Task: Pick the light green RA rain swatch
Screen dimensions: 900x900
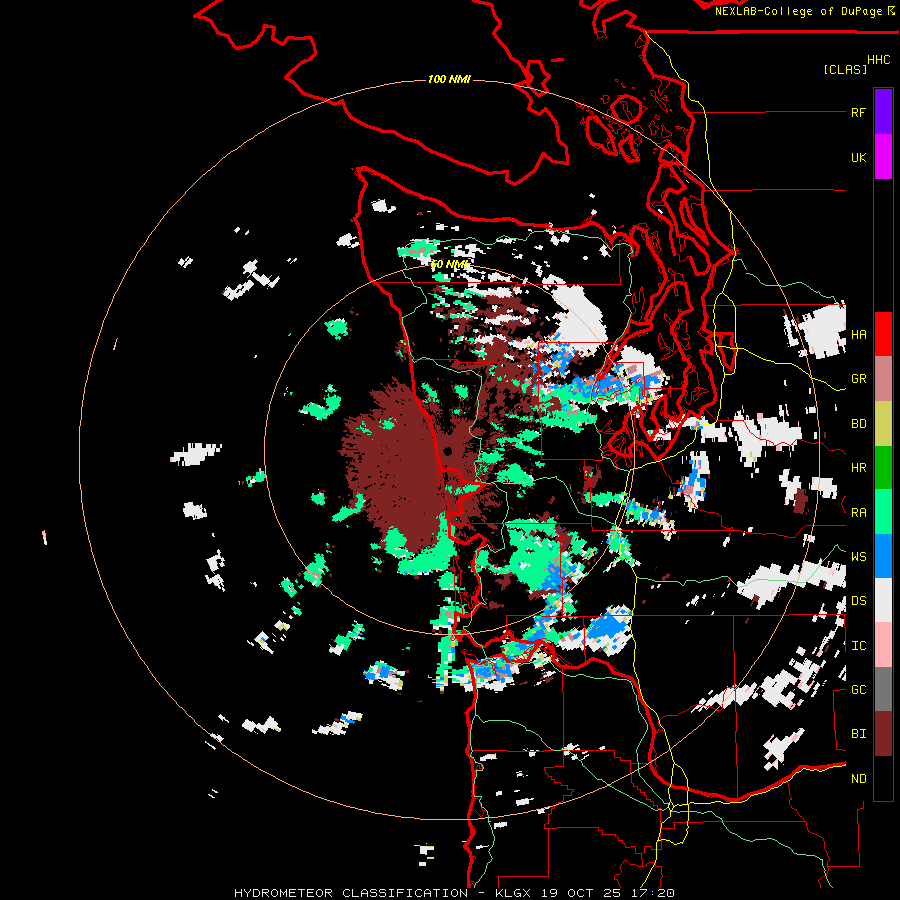Action: coord(883,512)
